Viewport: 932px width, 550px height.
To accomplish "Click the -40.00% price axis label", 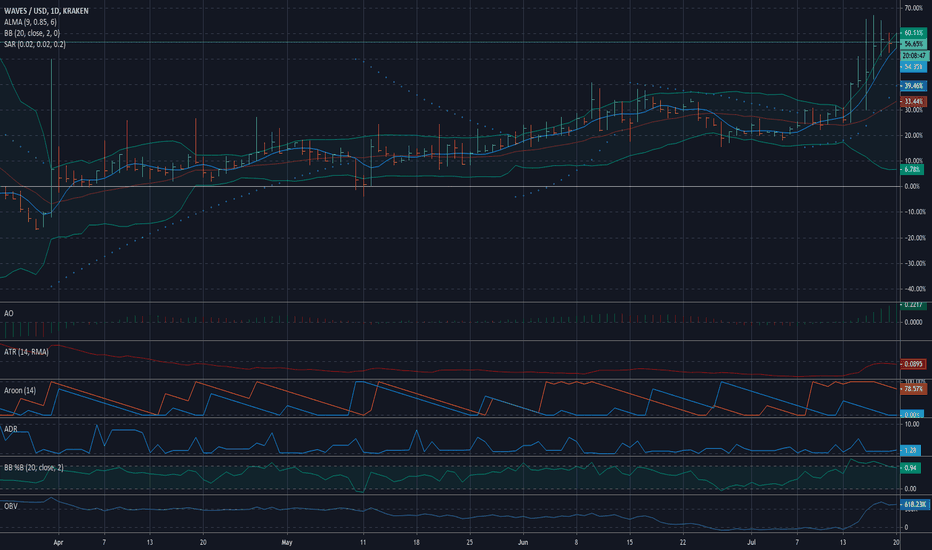I will point(915,289).
